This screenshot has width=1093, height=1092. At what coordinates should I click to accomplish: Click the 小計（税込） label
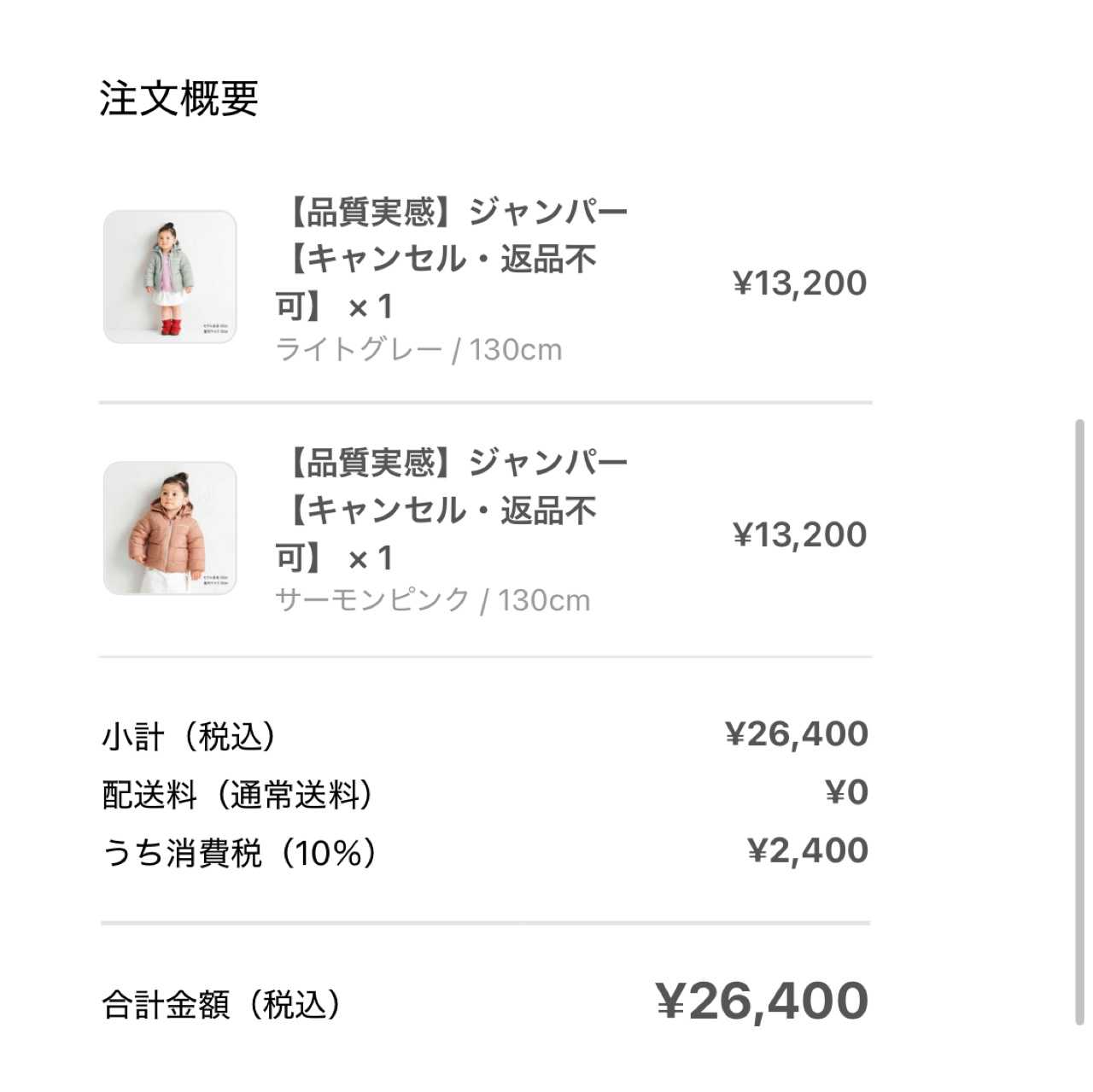coord(190,736)
